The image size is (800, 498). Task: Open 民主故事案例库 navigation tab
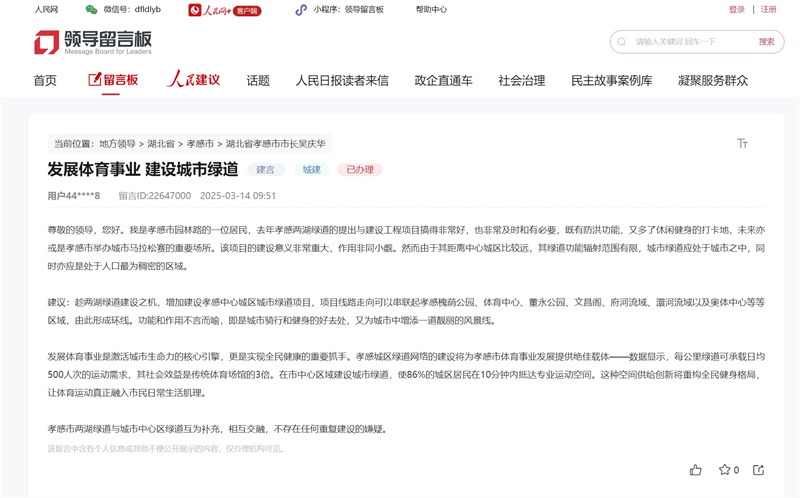coord(612,80)
